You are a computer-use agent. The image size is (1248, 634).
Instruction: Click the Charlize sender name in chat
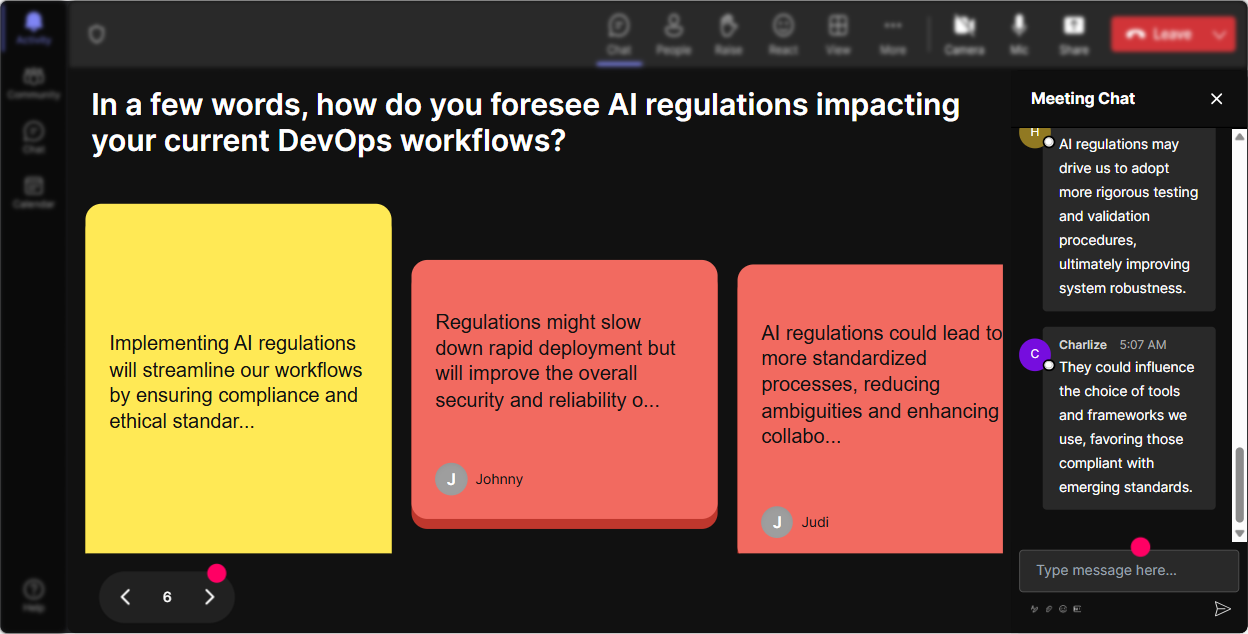pyautogui.click(x=1083, y=345)
